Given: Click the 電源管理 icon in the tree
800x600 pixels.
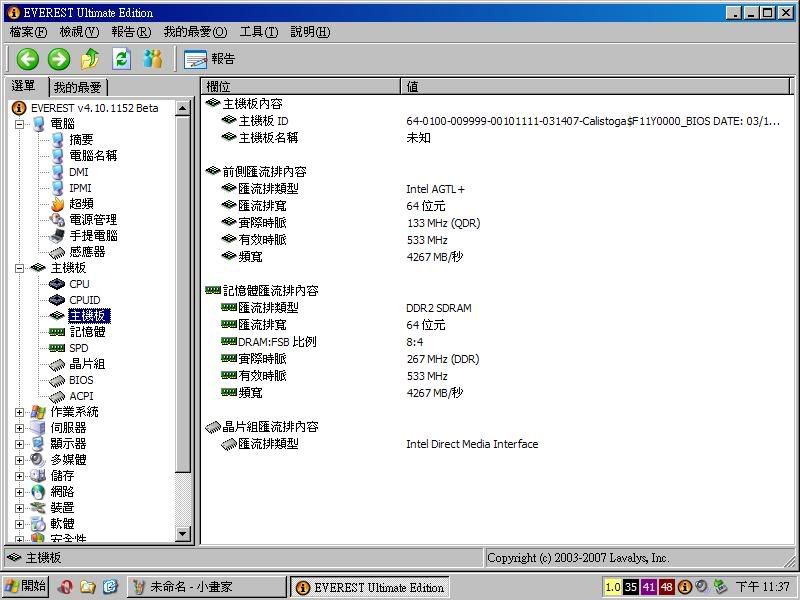Looking at the screenshot, I should pyautogui.click(x=57, y=220).
